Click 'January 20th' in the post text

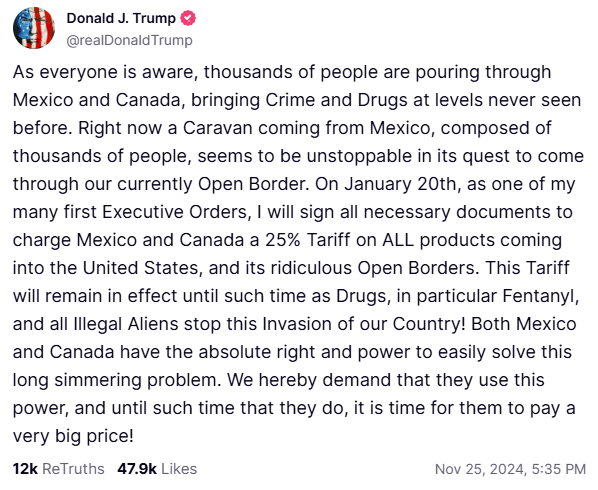[401, 184]
